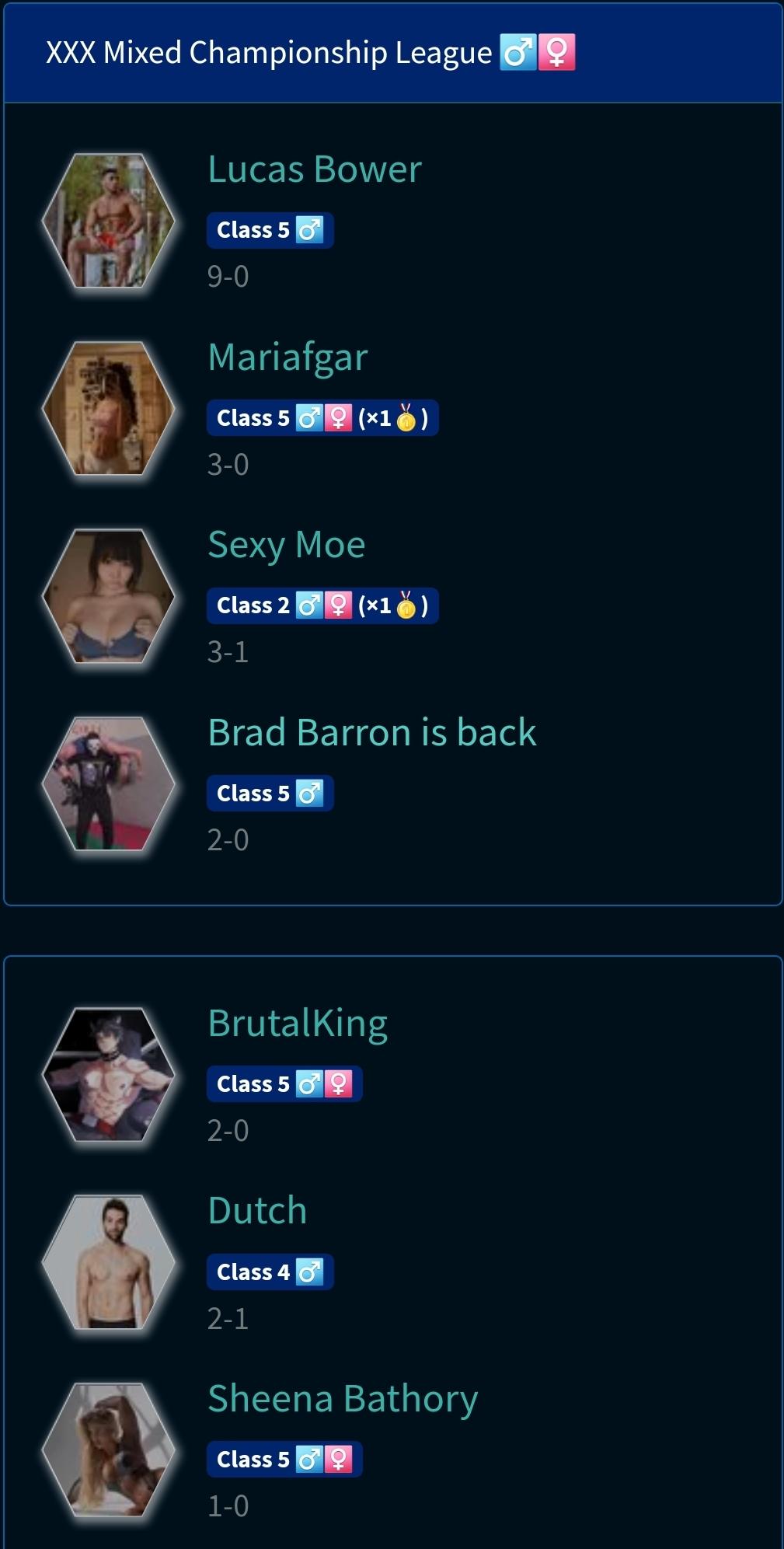
Task: Click the Class 4 badge under Dutch
Action: 270,1272
